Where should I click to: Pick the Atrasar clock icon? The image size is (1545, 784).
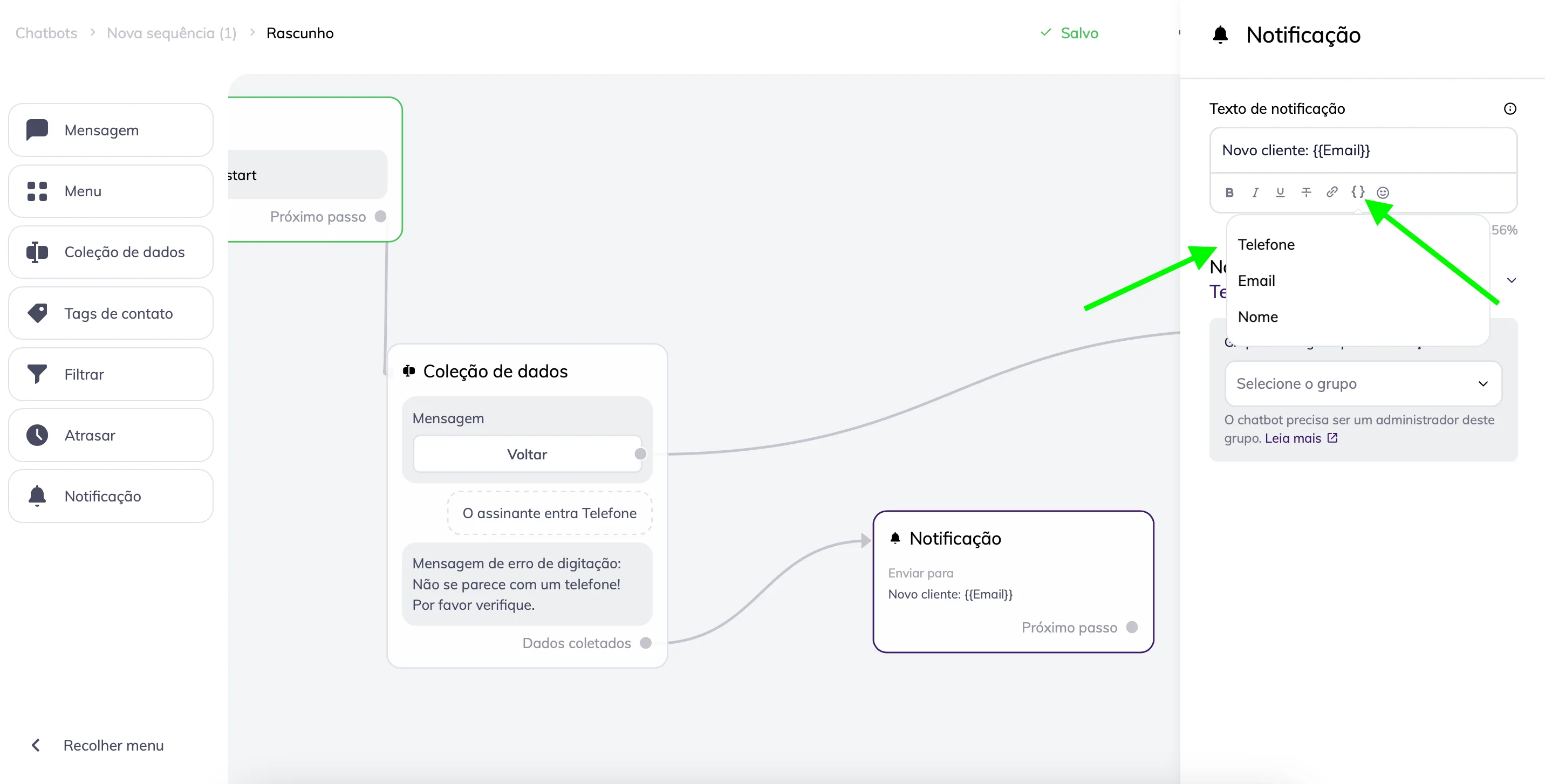37,435
